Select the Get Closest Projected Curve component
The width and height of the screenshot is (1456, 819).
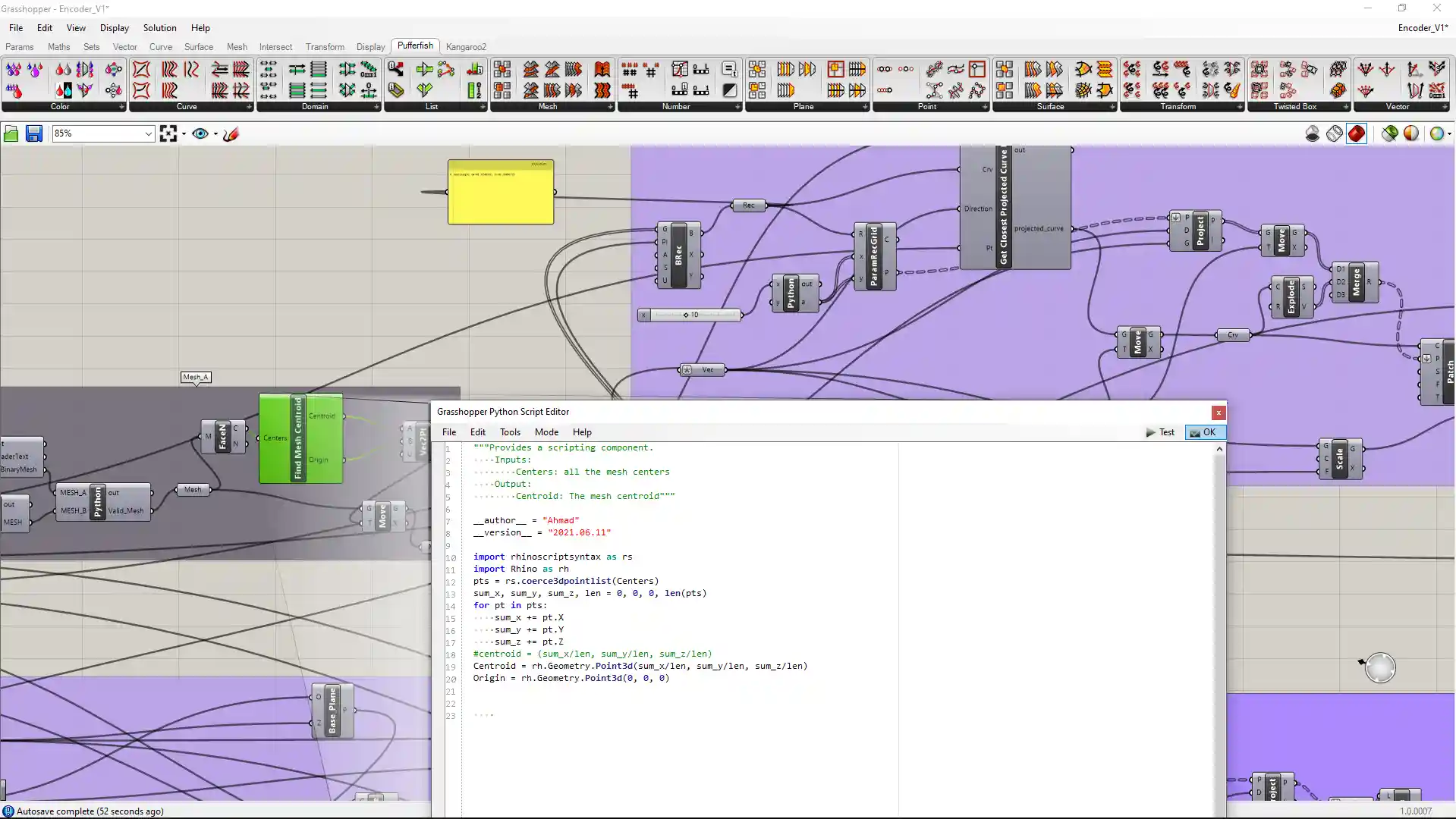pyautogui.click(x=1003, y=206)
